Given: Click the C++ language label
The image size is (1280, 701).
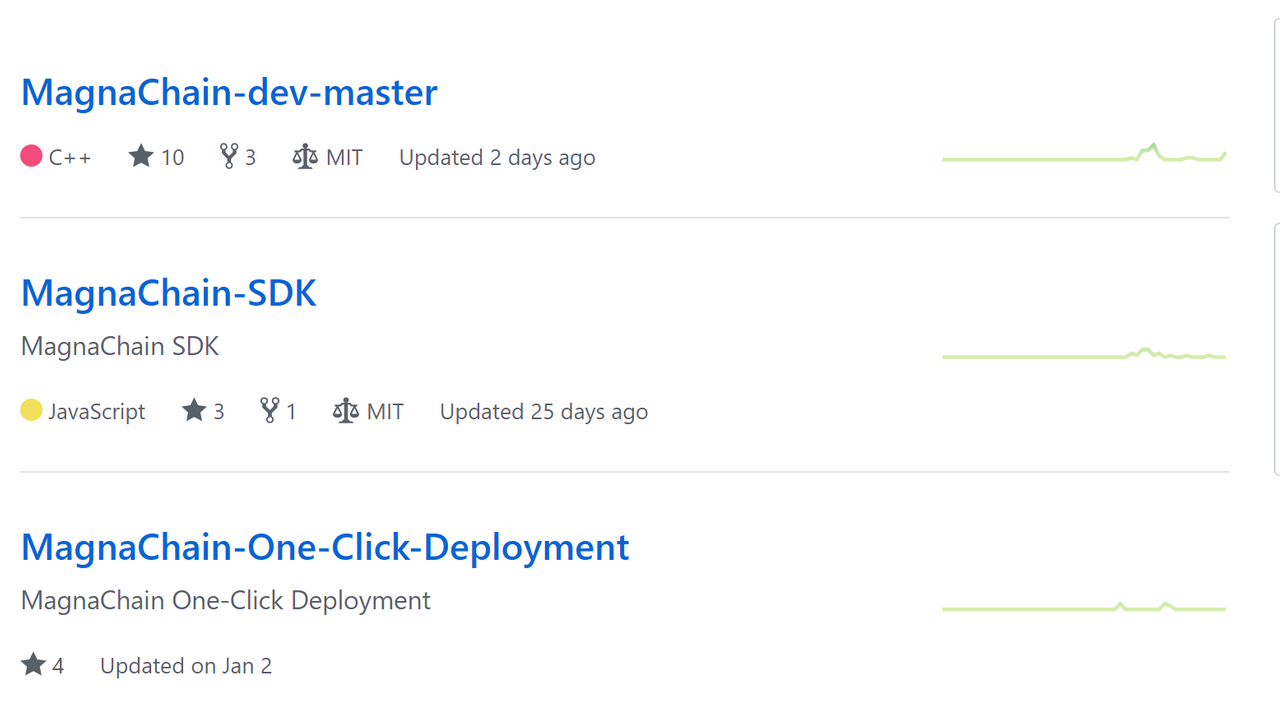Looking at the screenshot, I should 70,157.
